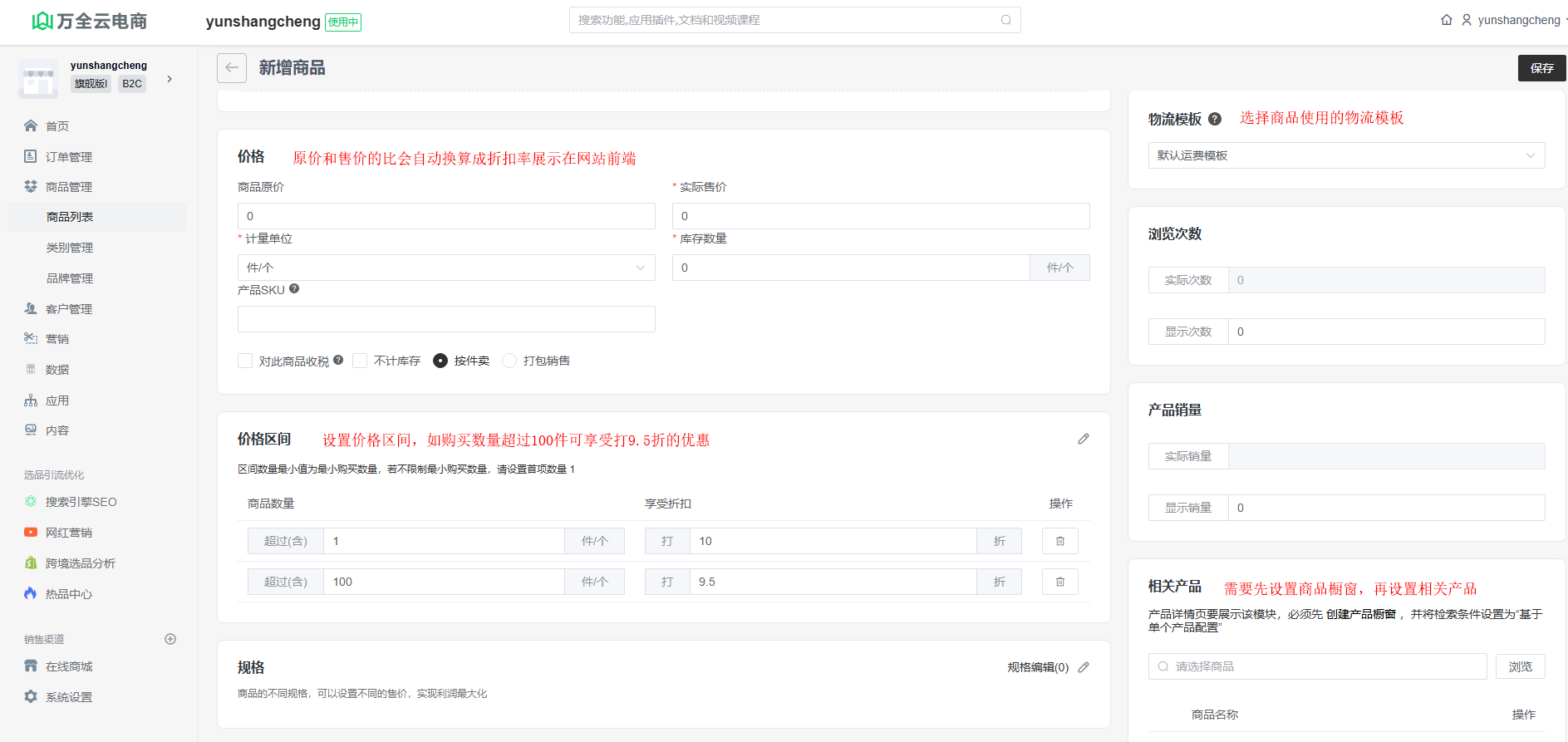The height and width of the screenshot is (742, 1568).
Task: Delete the price tier for quantity 1
Action: pos(1060,541)
